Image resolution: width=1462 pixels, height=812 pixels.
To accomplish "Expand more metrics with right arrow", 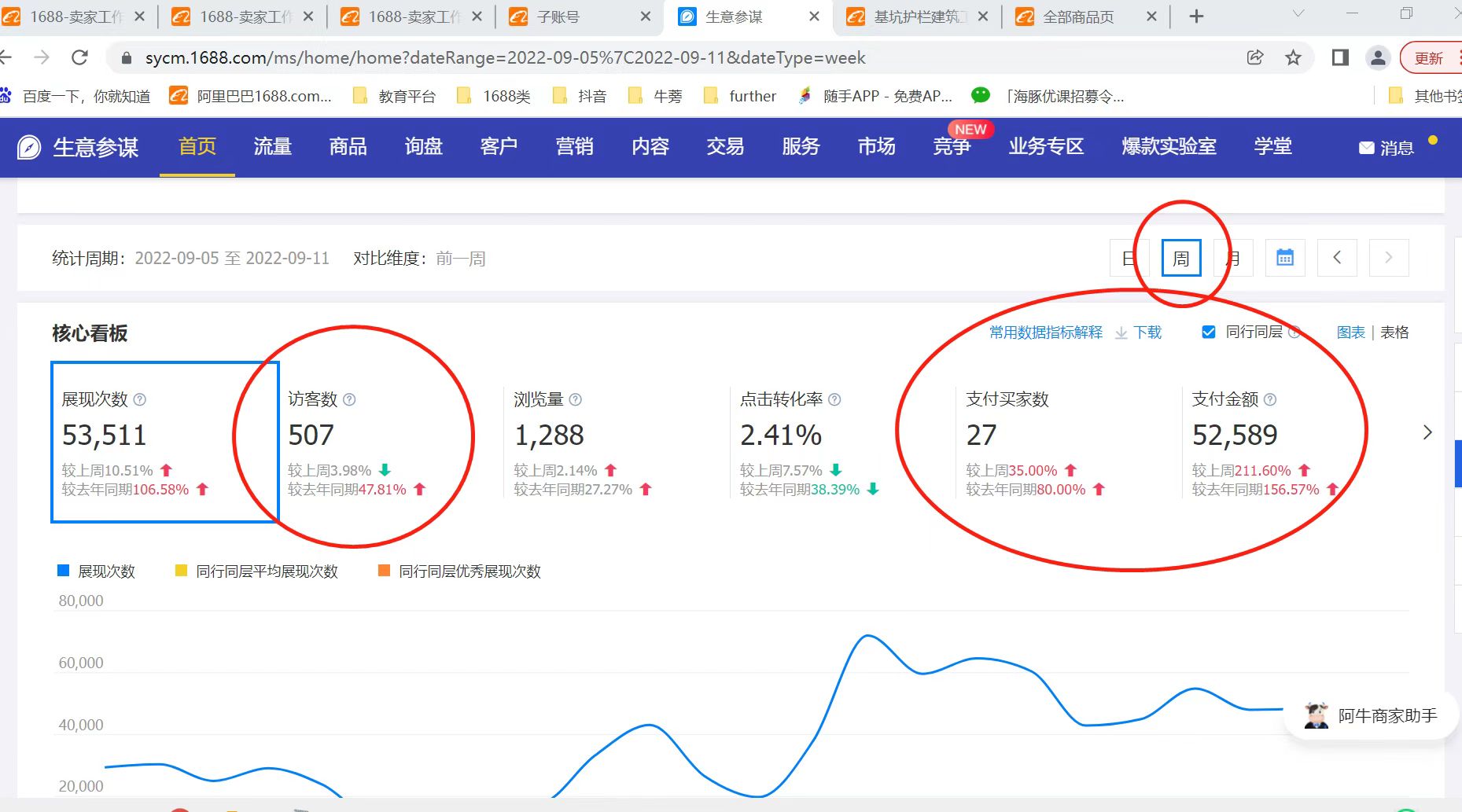I will 1427,432.
